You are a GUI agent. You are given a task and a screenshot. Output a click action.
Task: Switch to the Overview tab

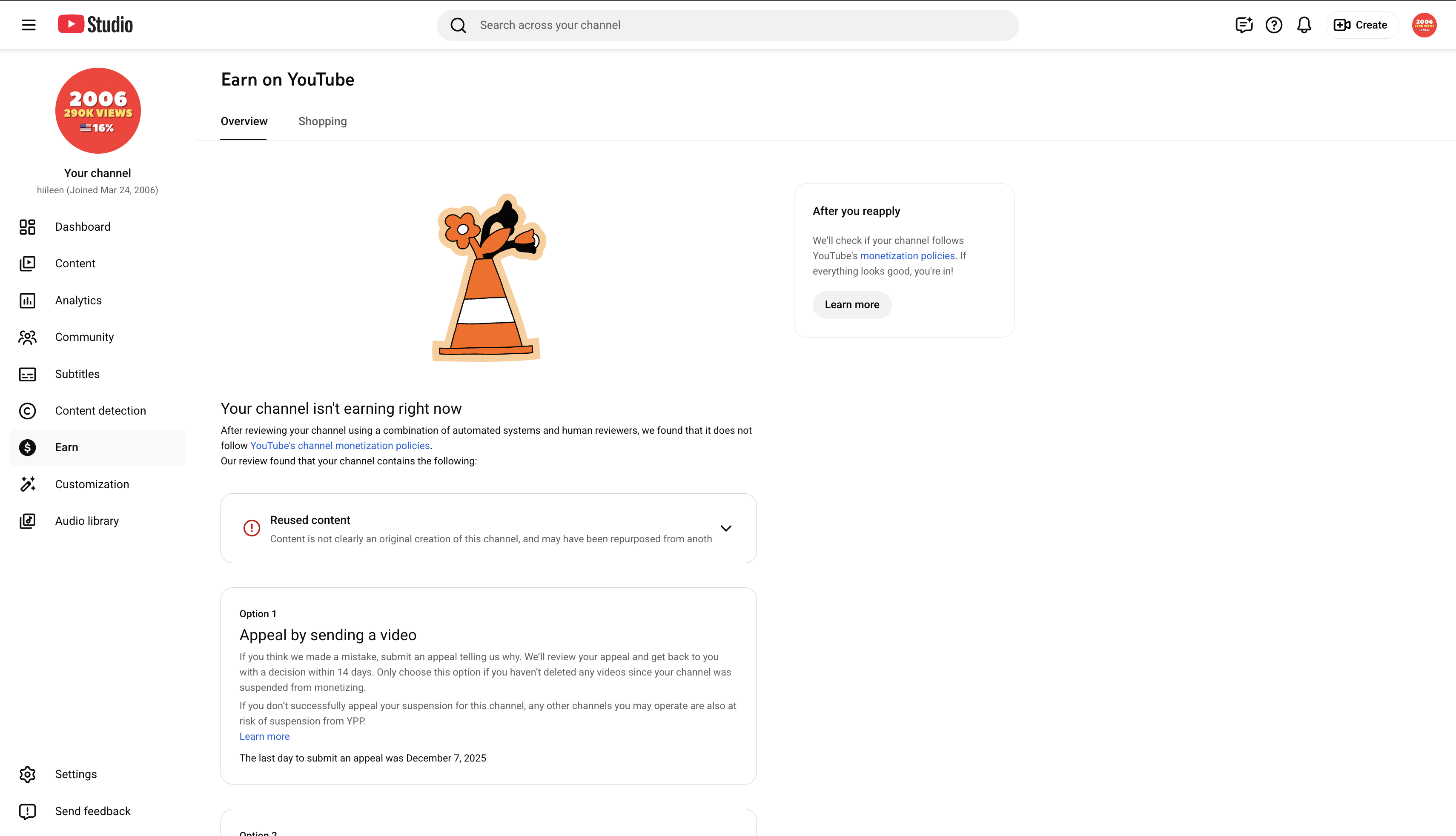pyautogui.click(x=244, y=121)
